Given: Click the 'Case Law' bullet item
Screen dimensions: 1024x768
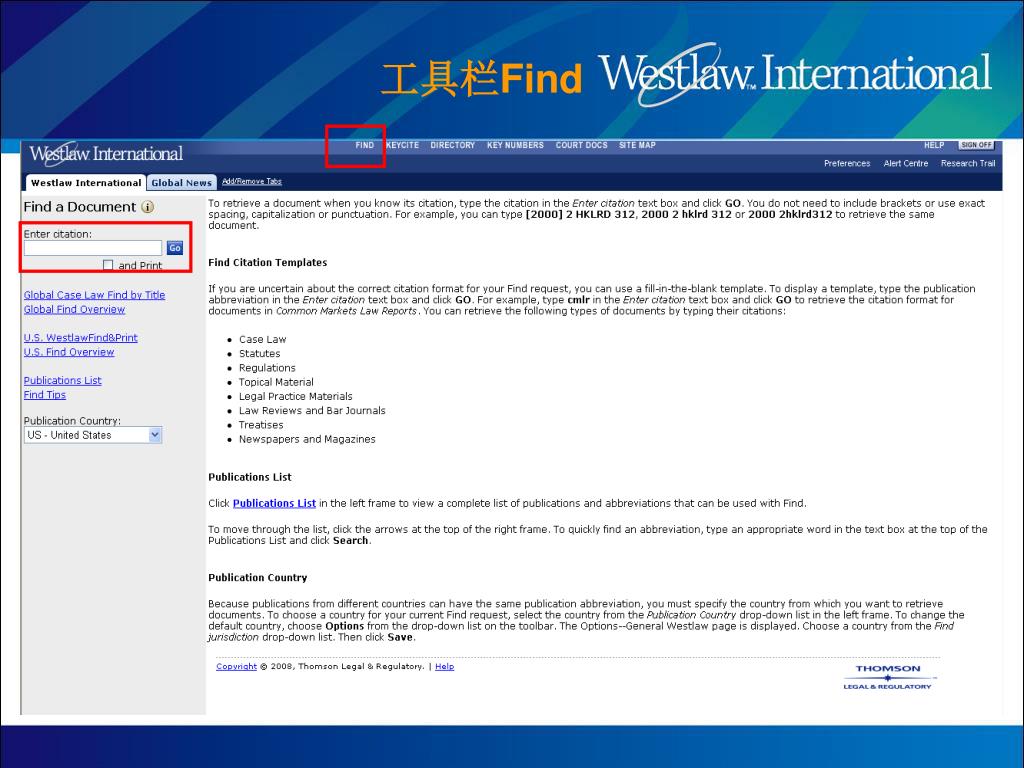Looking at the screenshot, I should pos(263,339).
